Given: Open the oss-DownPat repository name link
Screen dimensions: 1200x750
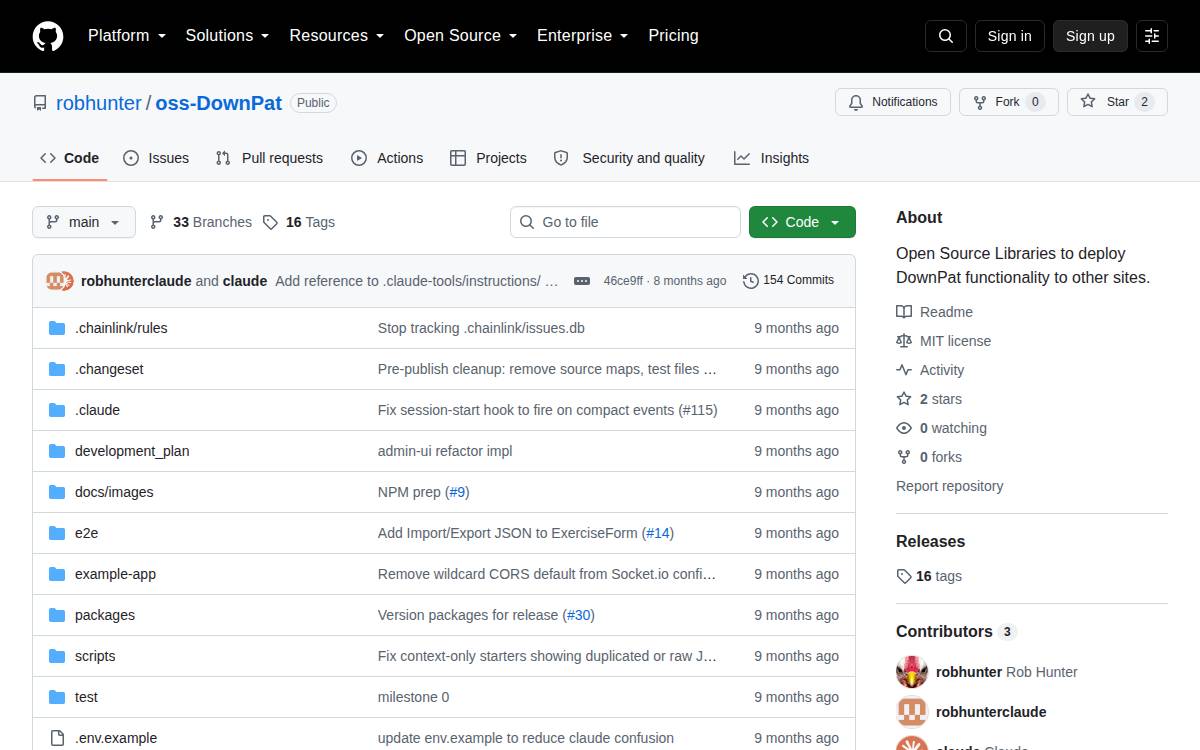Looking at the screenshot, I should point(219,103).
